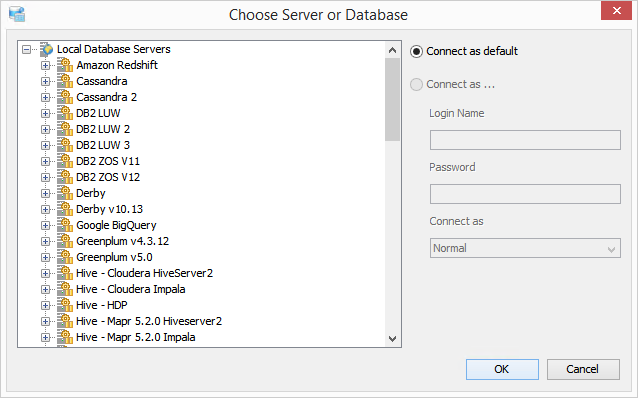Click the Login Name input field
This screenshot has width=638, height=398.
click(x=525, y=140)
